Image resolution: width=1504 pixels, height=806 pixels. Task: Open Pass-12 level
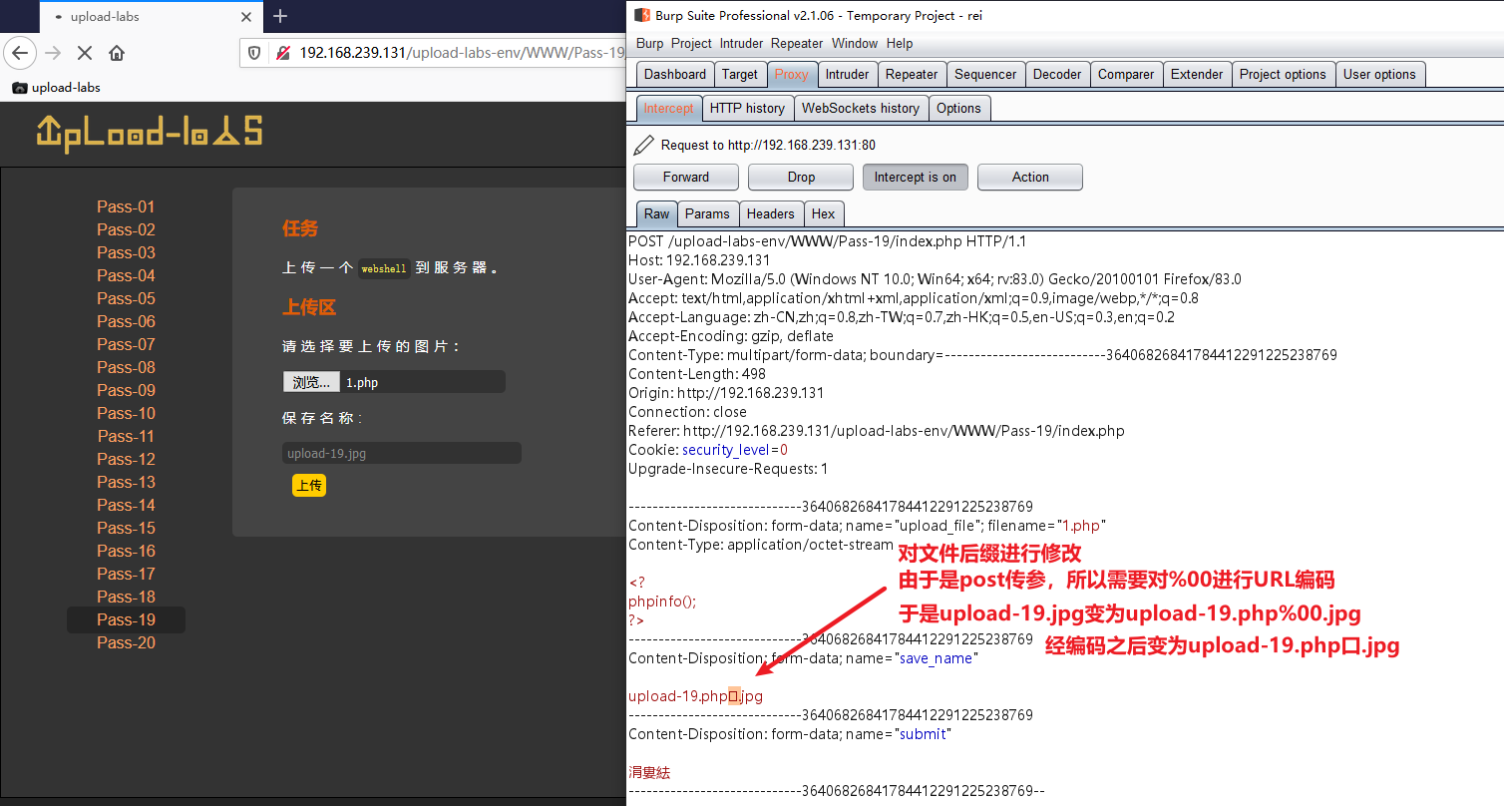coord(126,460)
